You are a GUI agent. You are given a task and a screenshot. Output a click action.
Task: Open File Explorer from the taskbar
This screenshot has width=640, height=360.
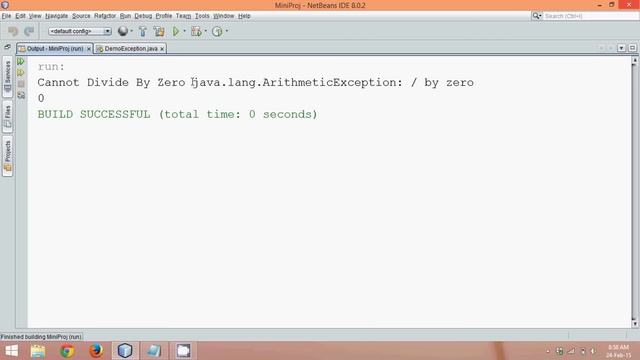click(38, 351)
